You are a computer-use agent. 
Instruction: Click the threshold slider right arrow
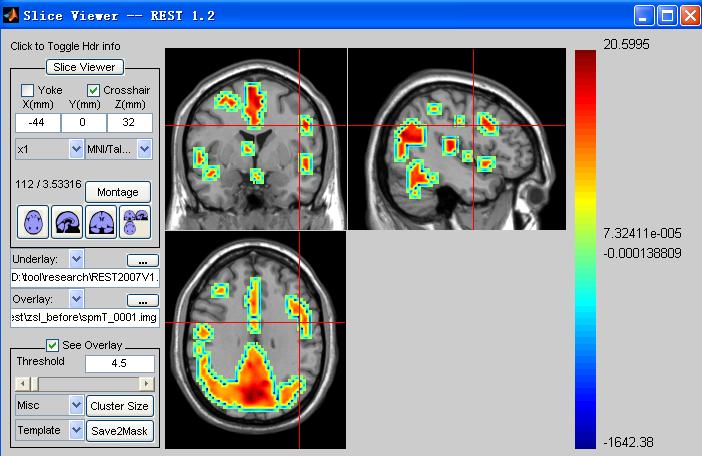click(146, 384)
